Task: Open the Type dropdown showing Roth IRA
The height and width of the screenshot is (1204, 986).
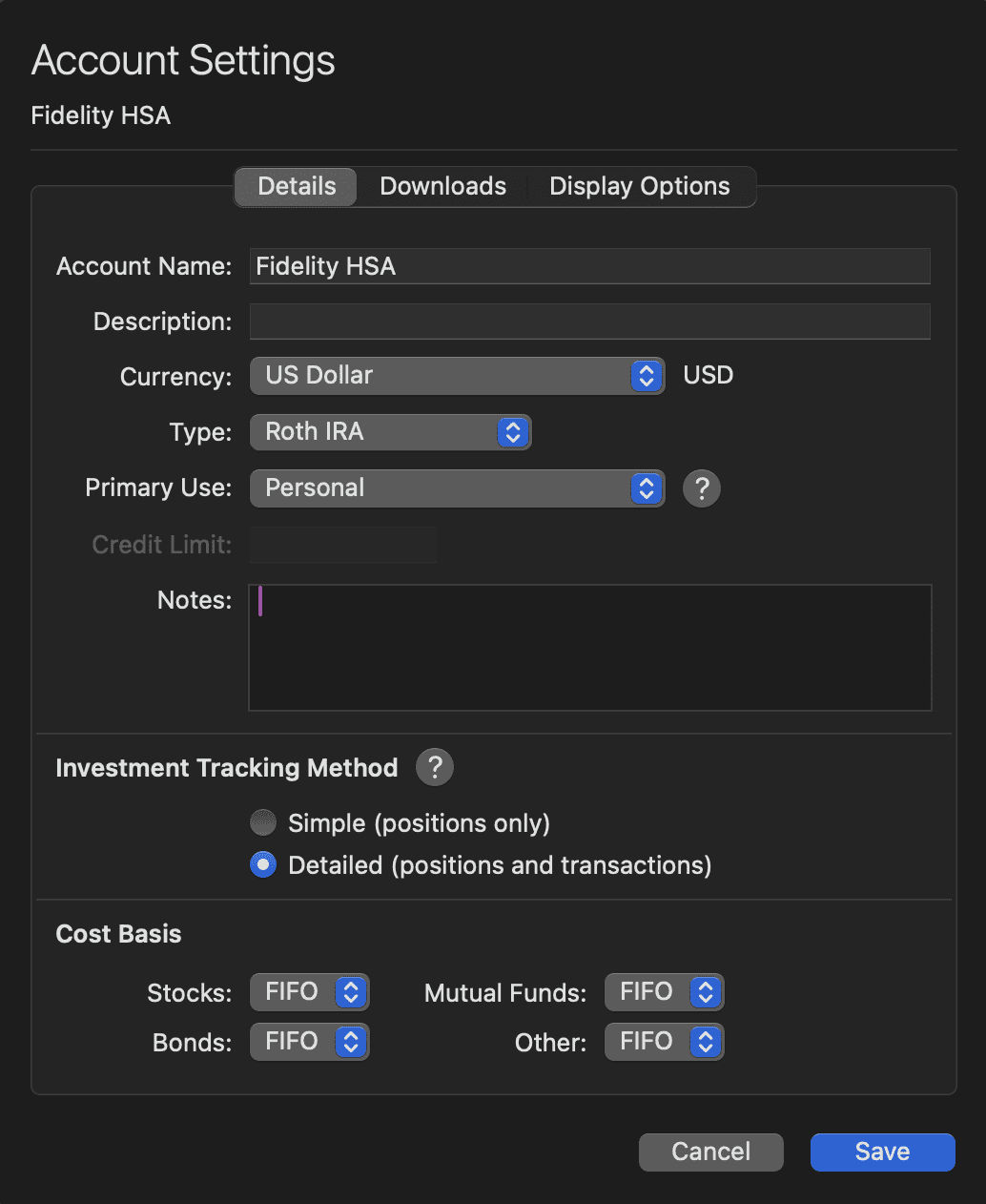Action: (391, 432)
